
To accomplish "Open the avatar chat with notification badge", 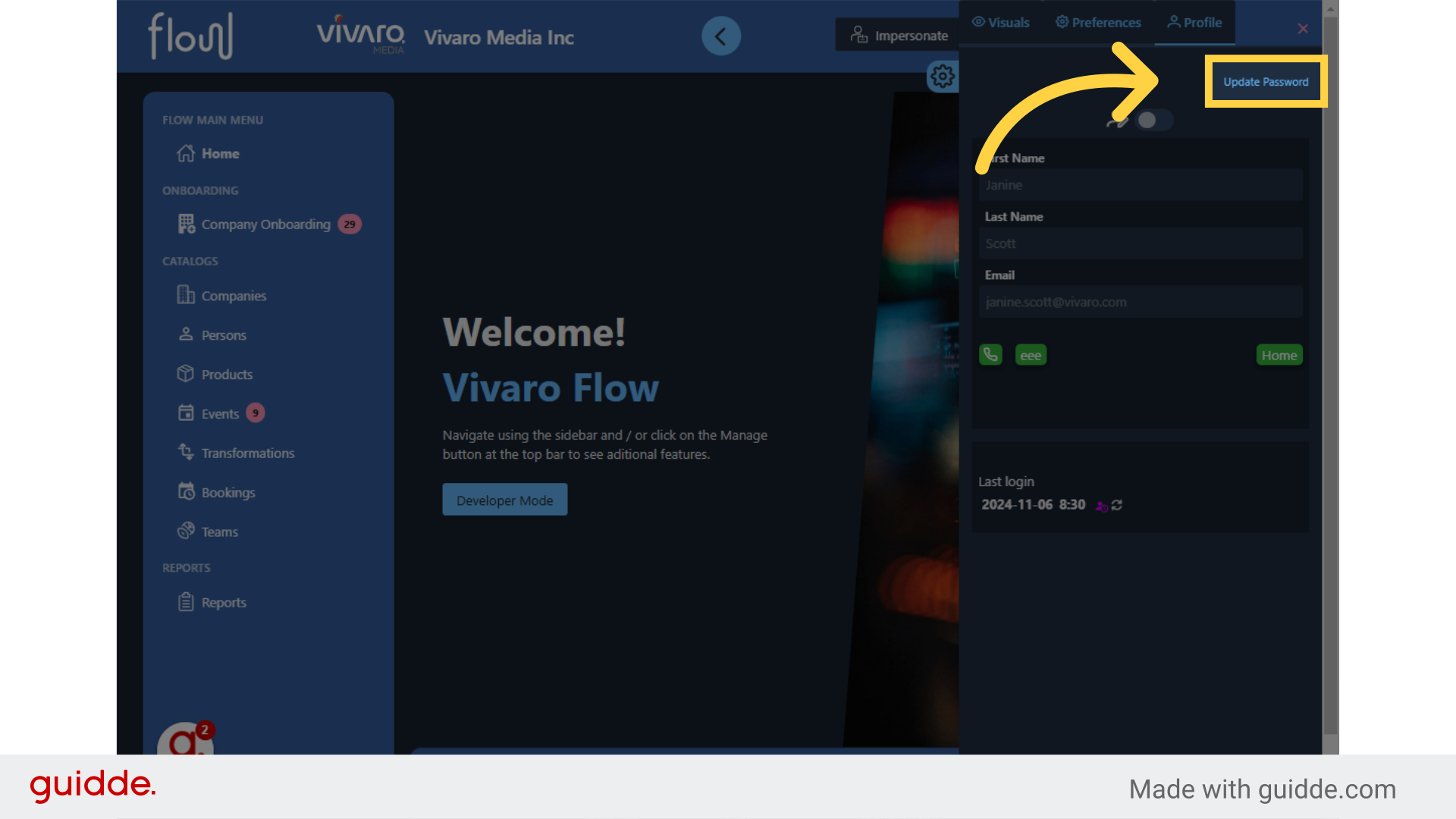I will click(184, 741).
